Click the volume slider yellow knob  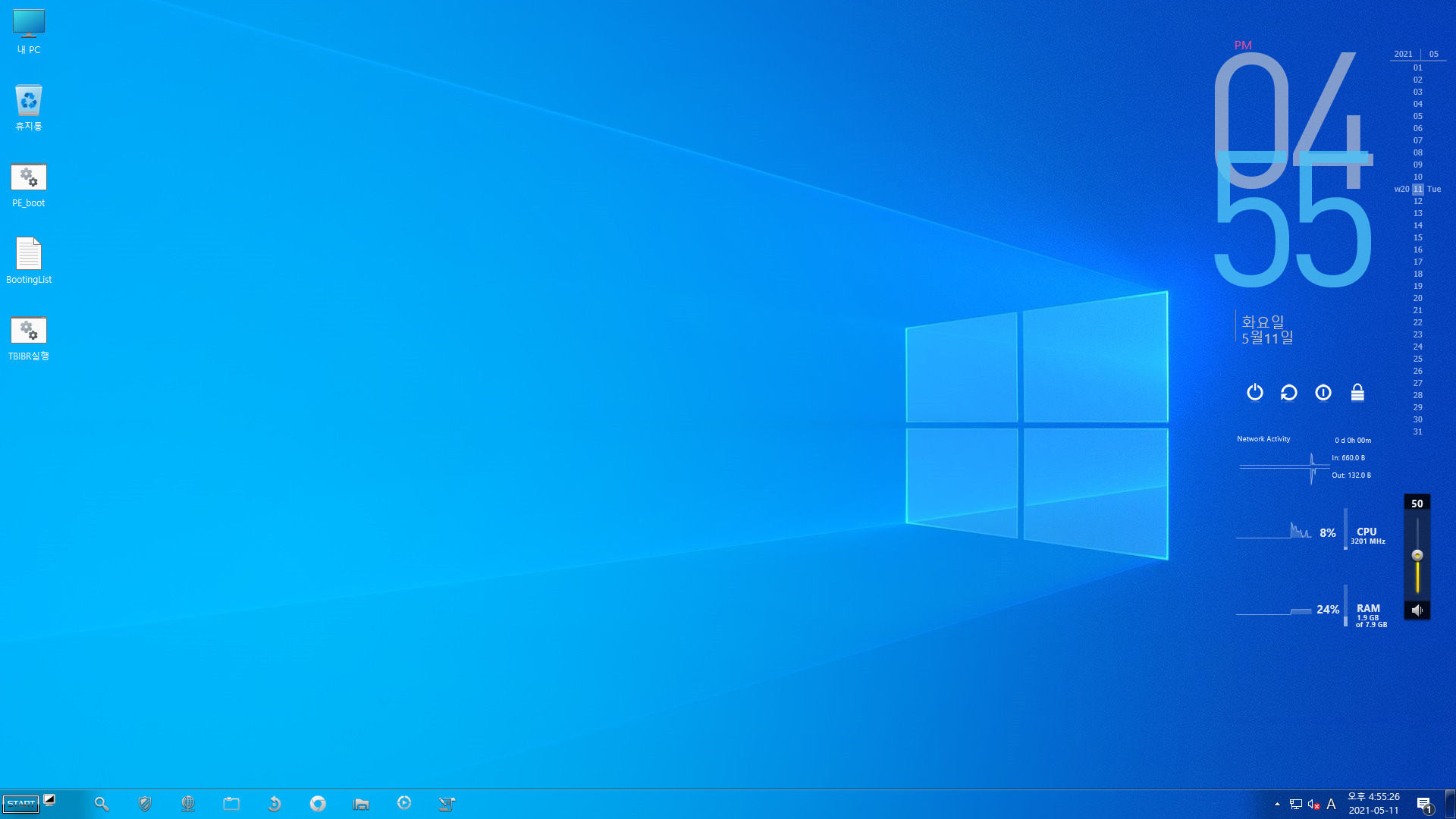click(1417, 555)
